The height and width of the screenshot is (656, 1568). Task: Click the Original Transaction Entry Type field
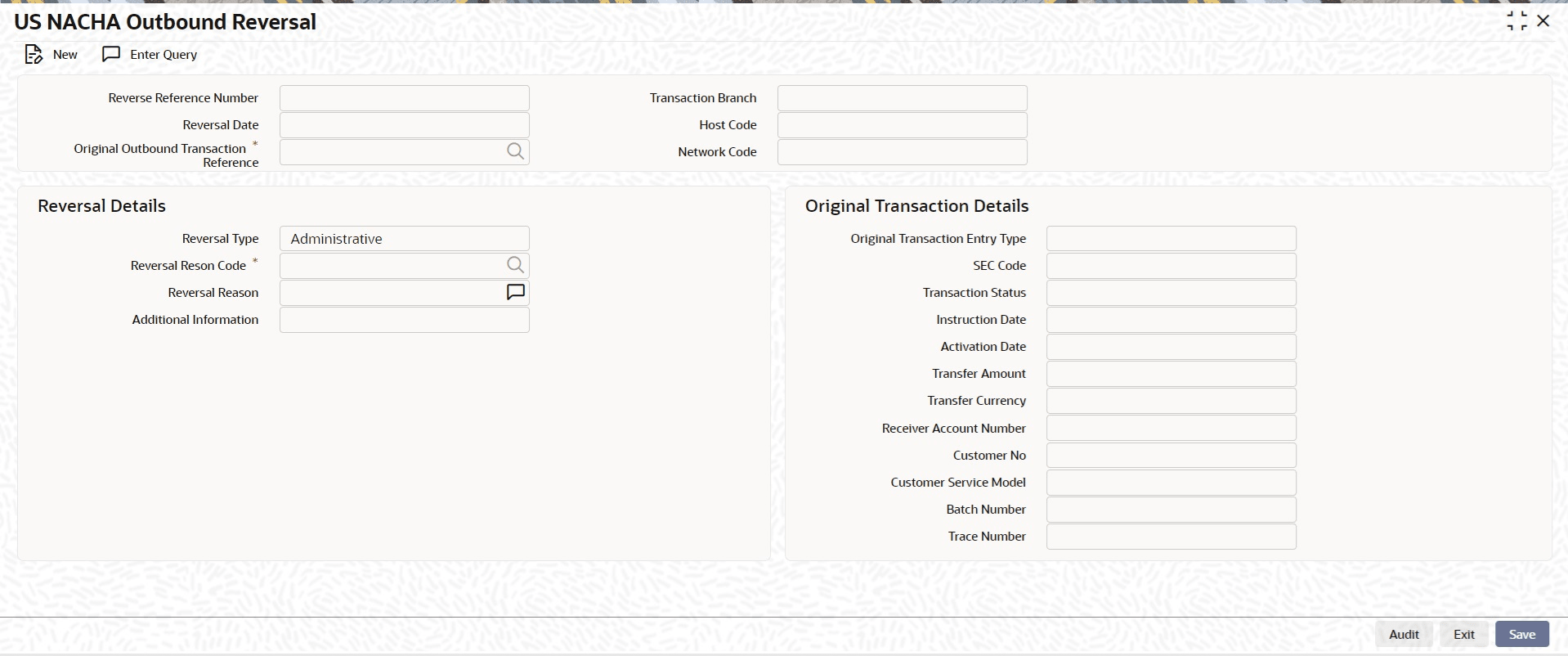[1172, 239]
